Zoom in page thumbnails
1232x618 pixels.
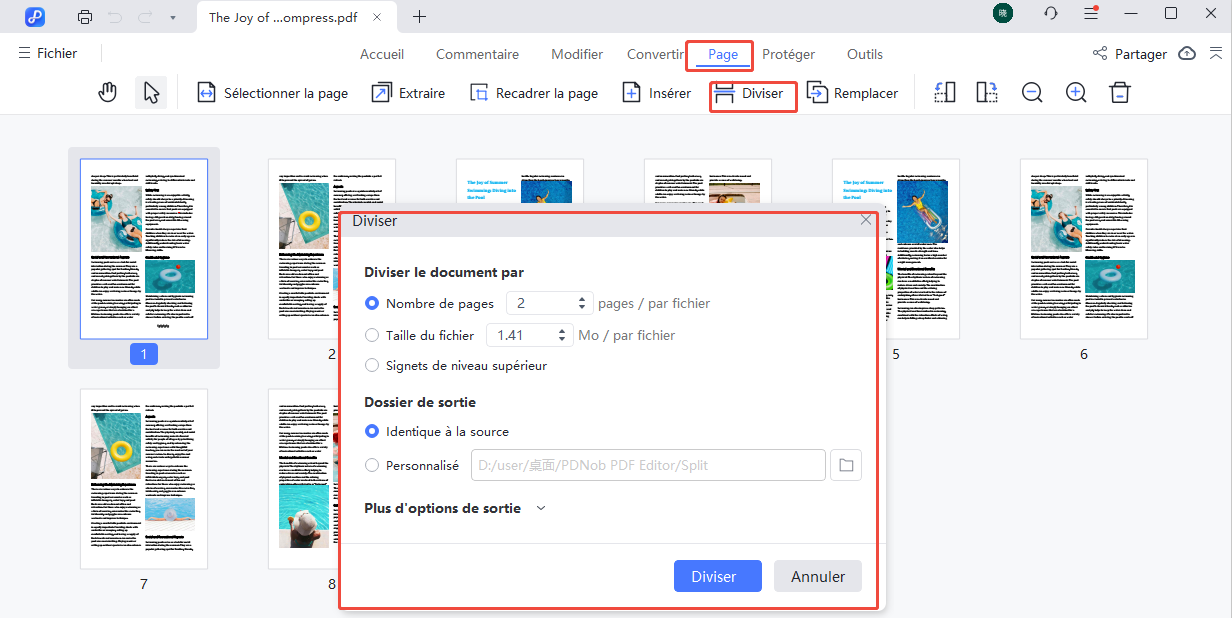[1076, 93]
